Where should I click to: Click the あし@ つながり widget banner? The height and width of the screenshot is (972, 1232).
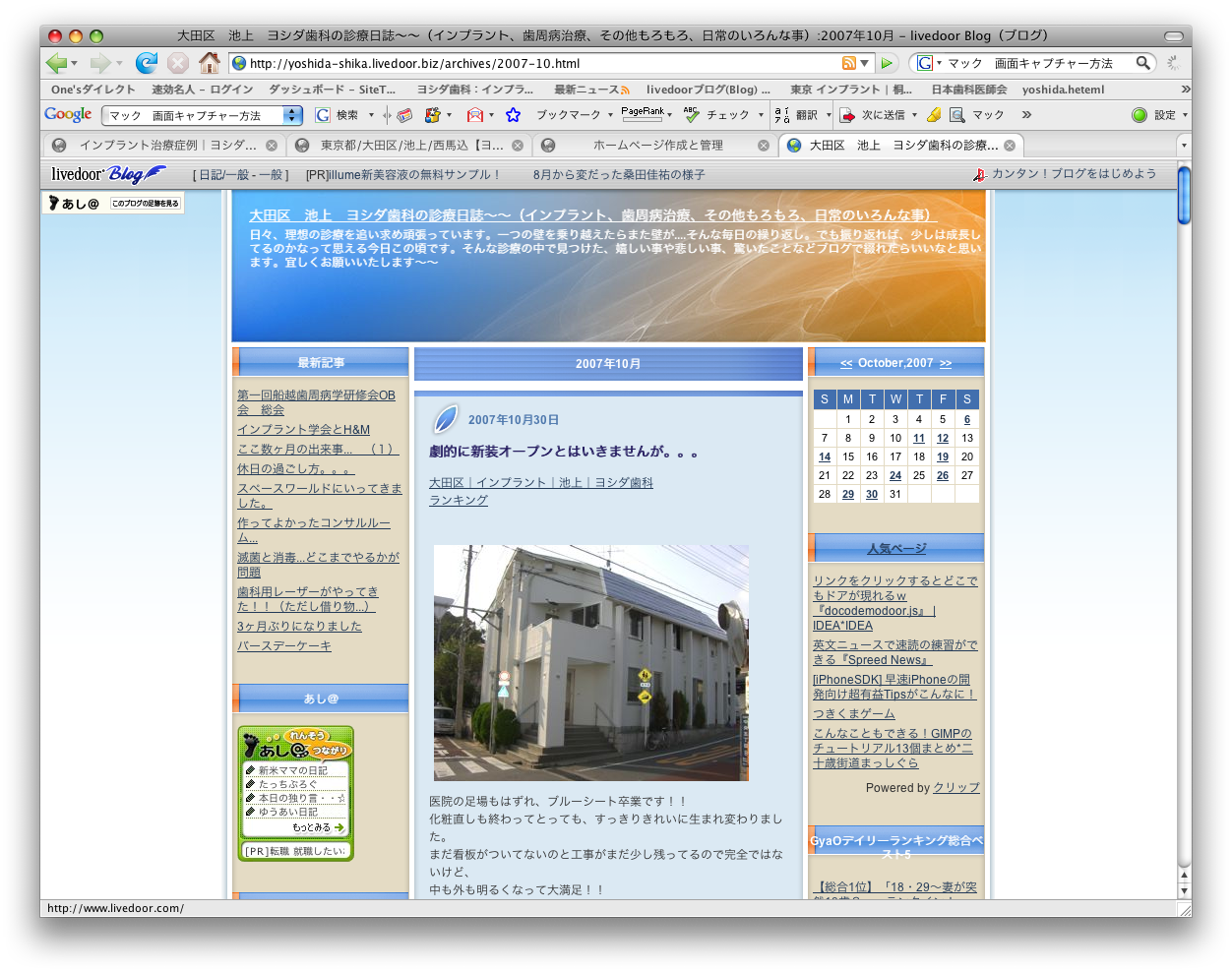click(295, 743)
